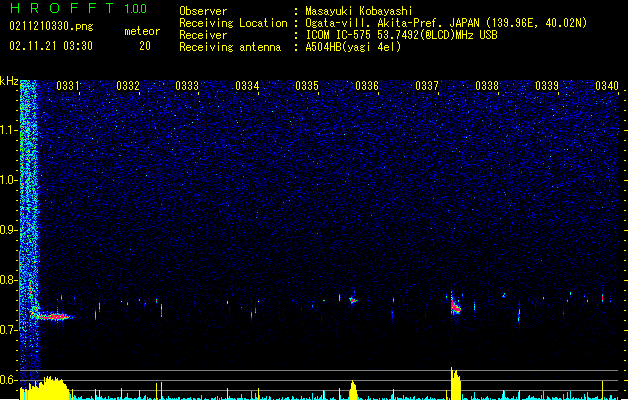Click the date stamp 02.11.21 03:30

(x=51, y=46)
